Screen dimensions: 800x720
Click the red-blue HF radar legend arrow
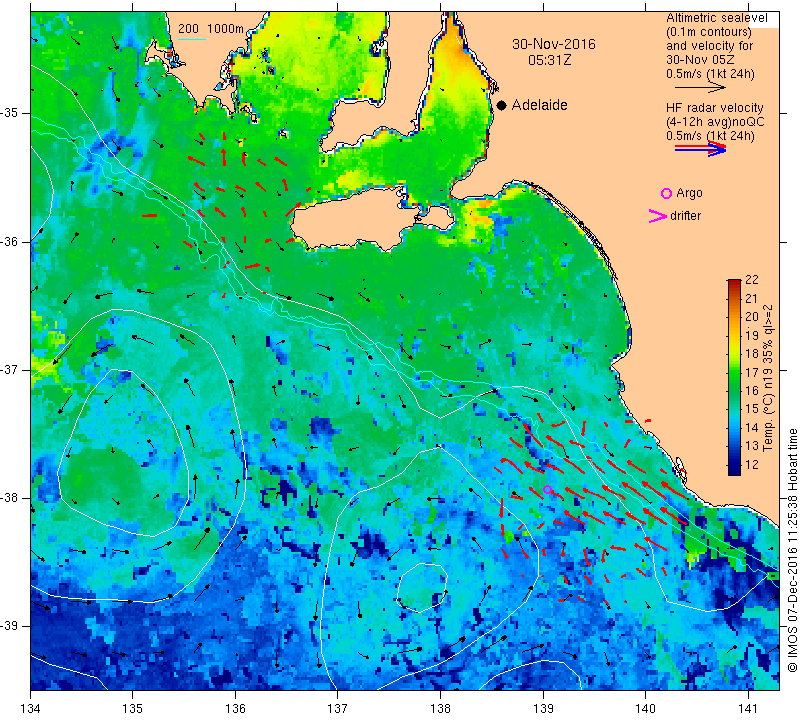700,148
